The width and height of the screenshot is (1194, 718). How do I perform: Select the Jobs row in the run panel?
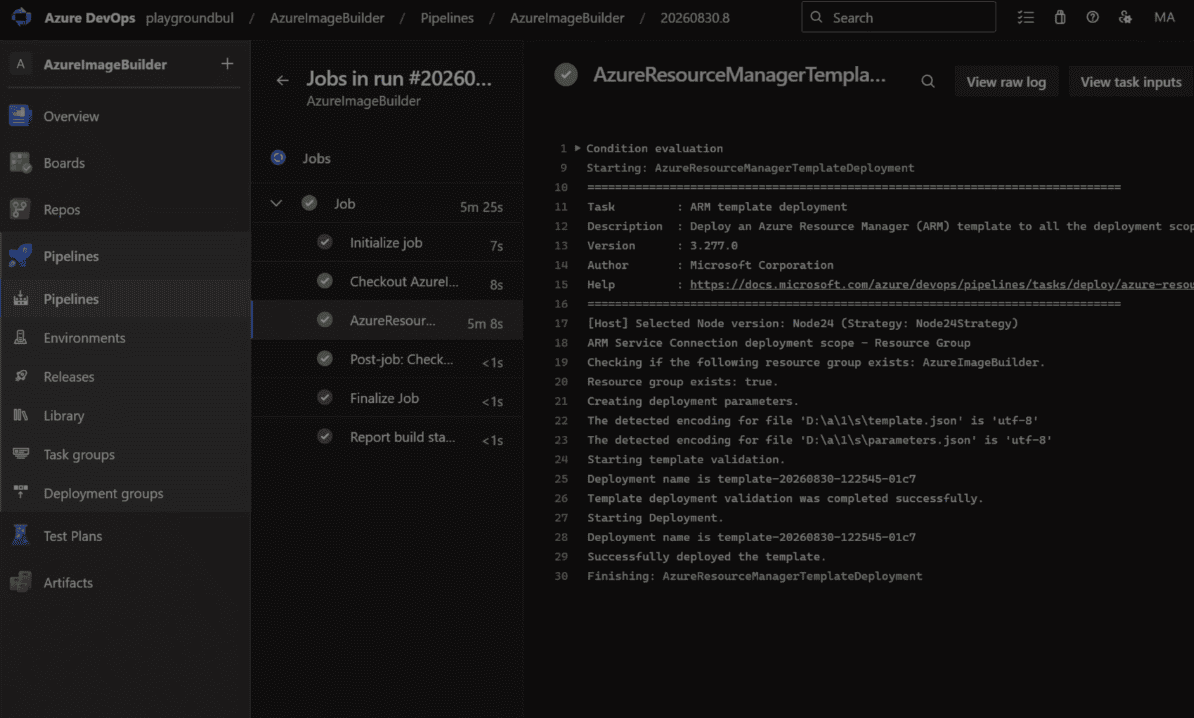click(387, 158)
